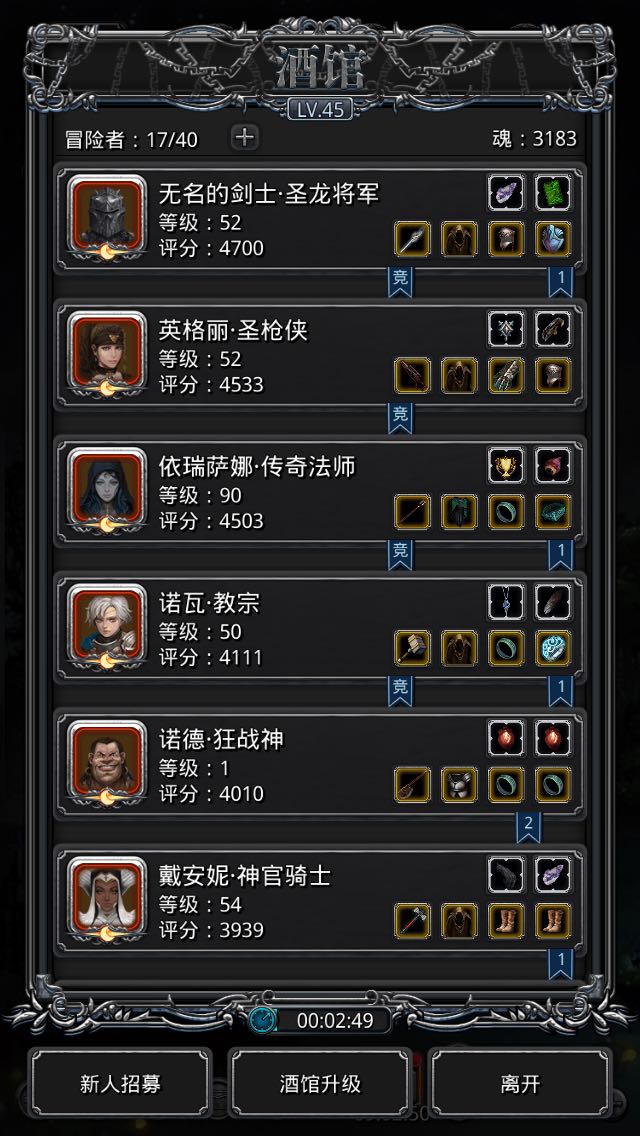Image resolution: width=640 pixels, height=1136 pixels.
Task: Select the armor chestplate icon of 诺德·狂战神
Action: click(x=460, y=785)
